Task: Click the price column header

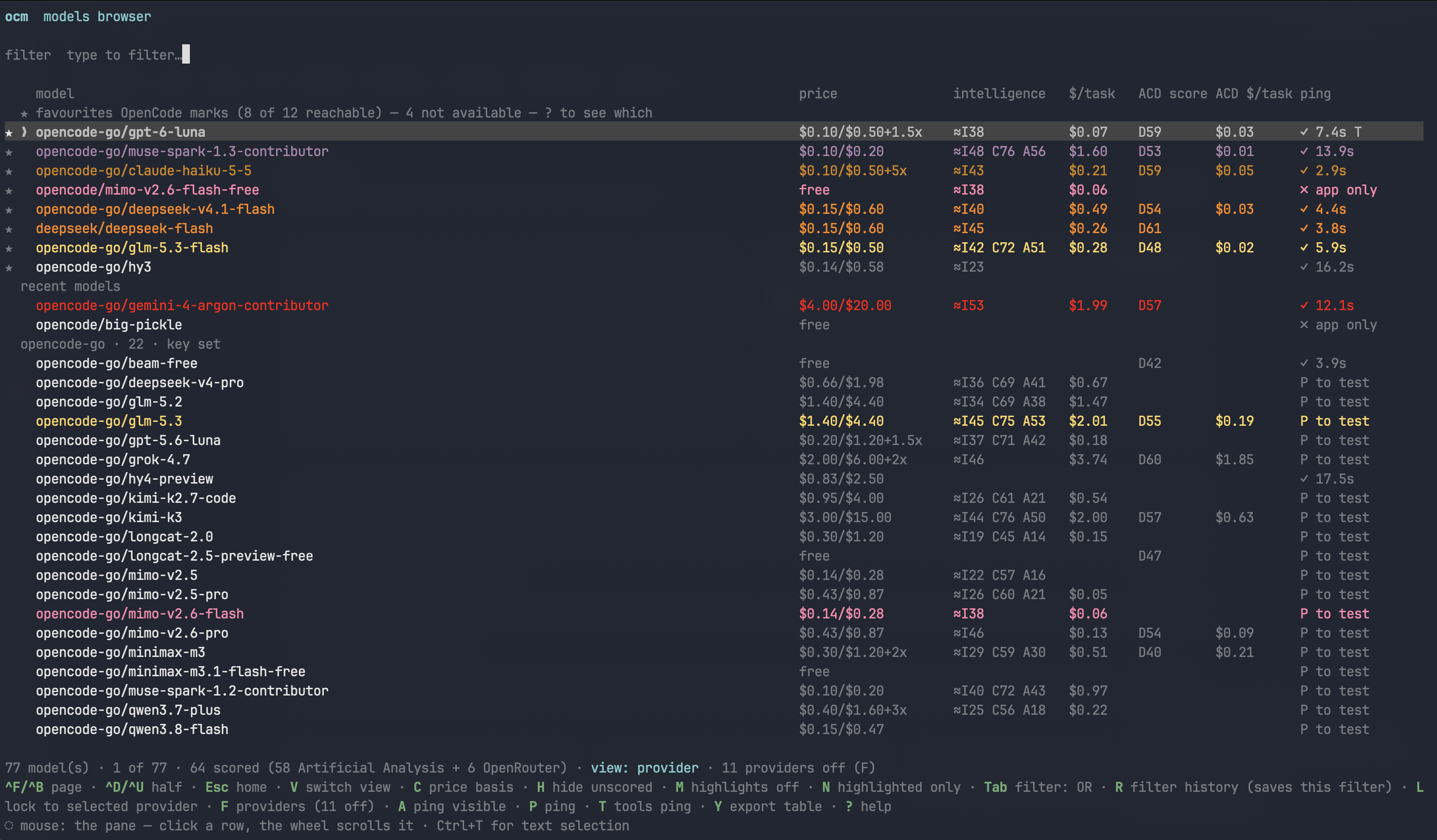Action: coord(818,93)
